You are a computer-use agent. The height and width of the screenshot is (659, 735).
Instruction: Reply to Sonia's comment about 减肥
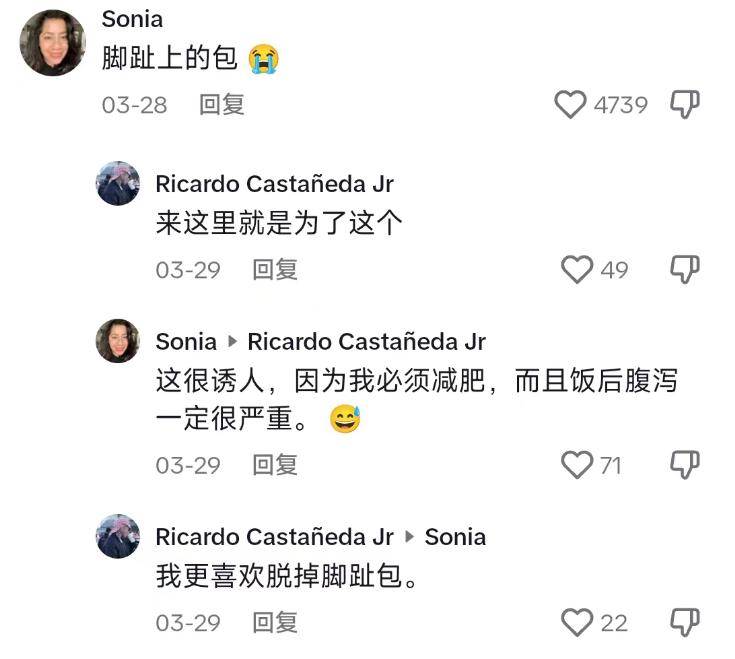point(274,464)
